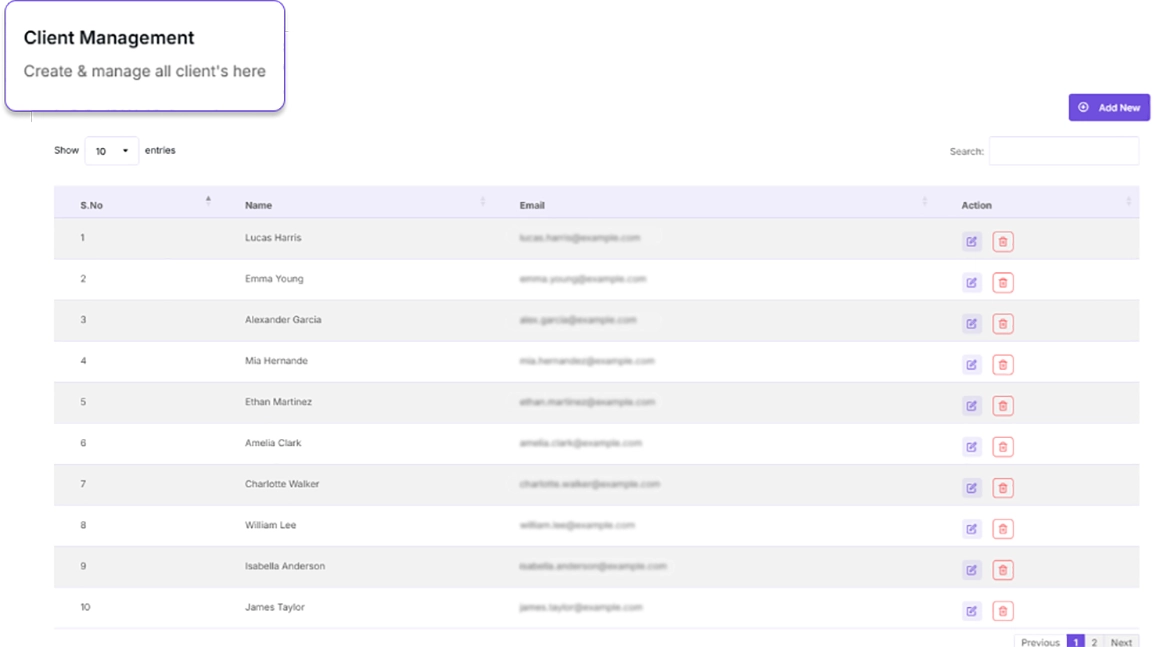This screenshot has width=1170, height=647.
Task: Click Next in the pagination
Action: coord(1121,642)
